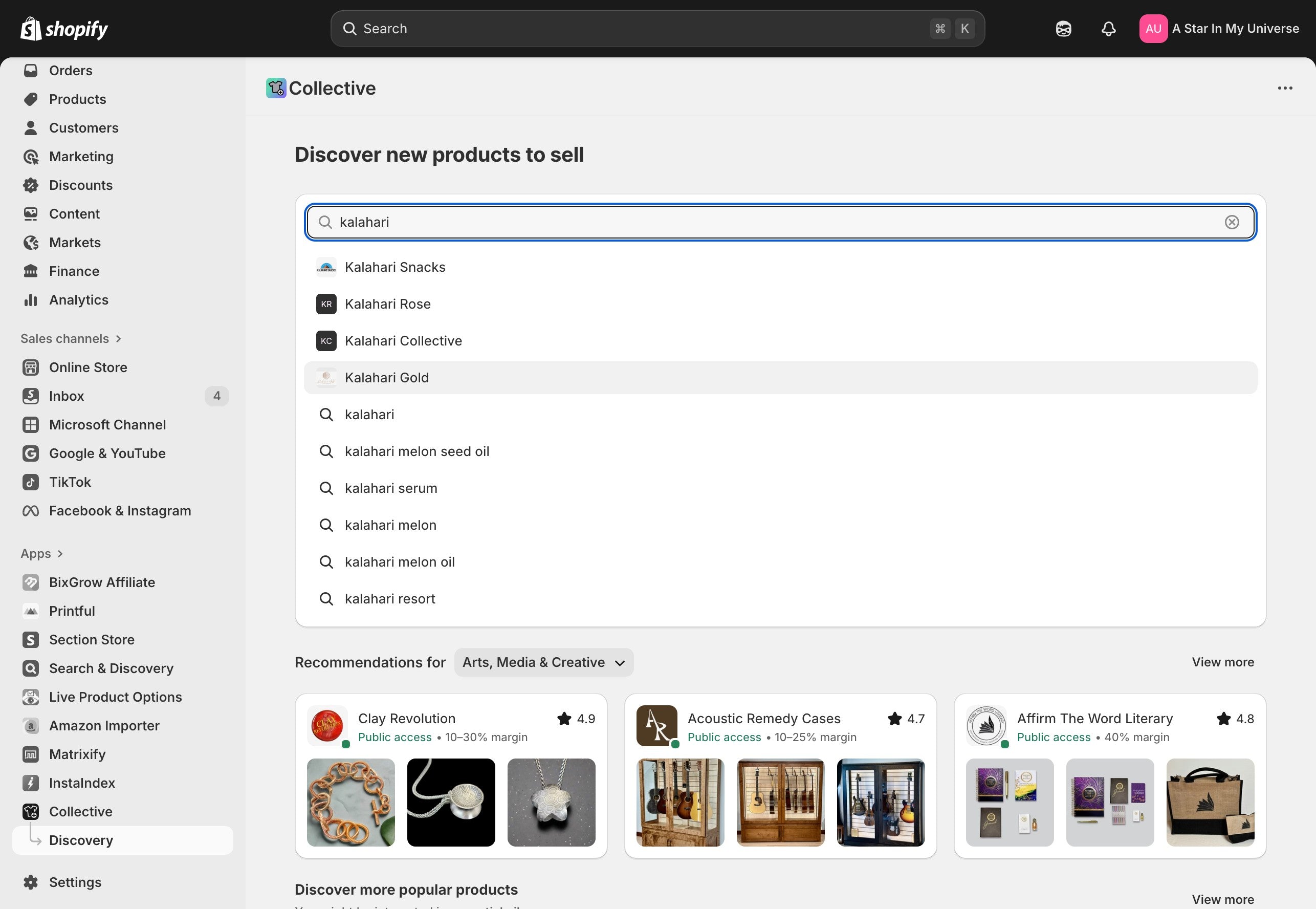Image resolution: width=1316 pixels, height=909 pixels.
Task: Select the Kalahari Gold suggestion
Action: coord(386,378)
